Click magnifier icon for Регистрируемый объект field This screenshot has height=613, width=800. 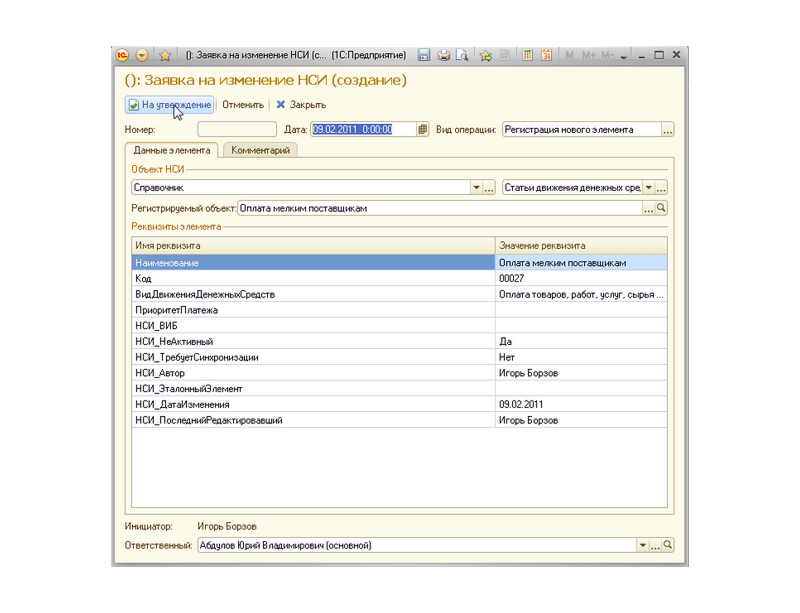(661, 208)
